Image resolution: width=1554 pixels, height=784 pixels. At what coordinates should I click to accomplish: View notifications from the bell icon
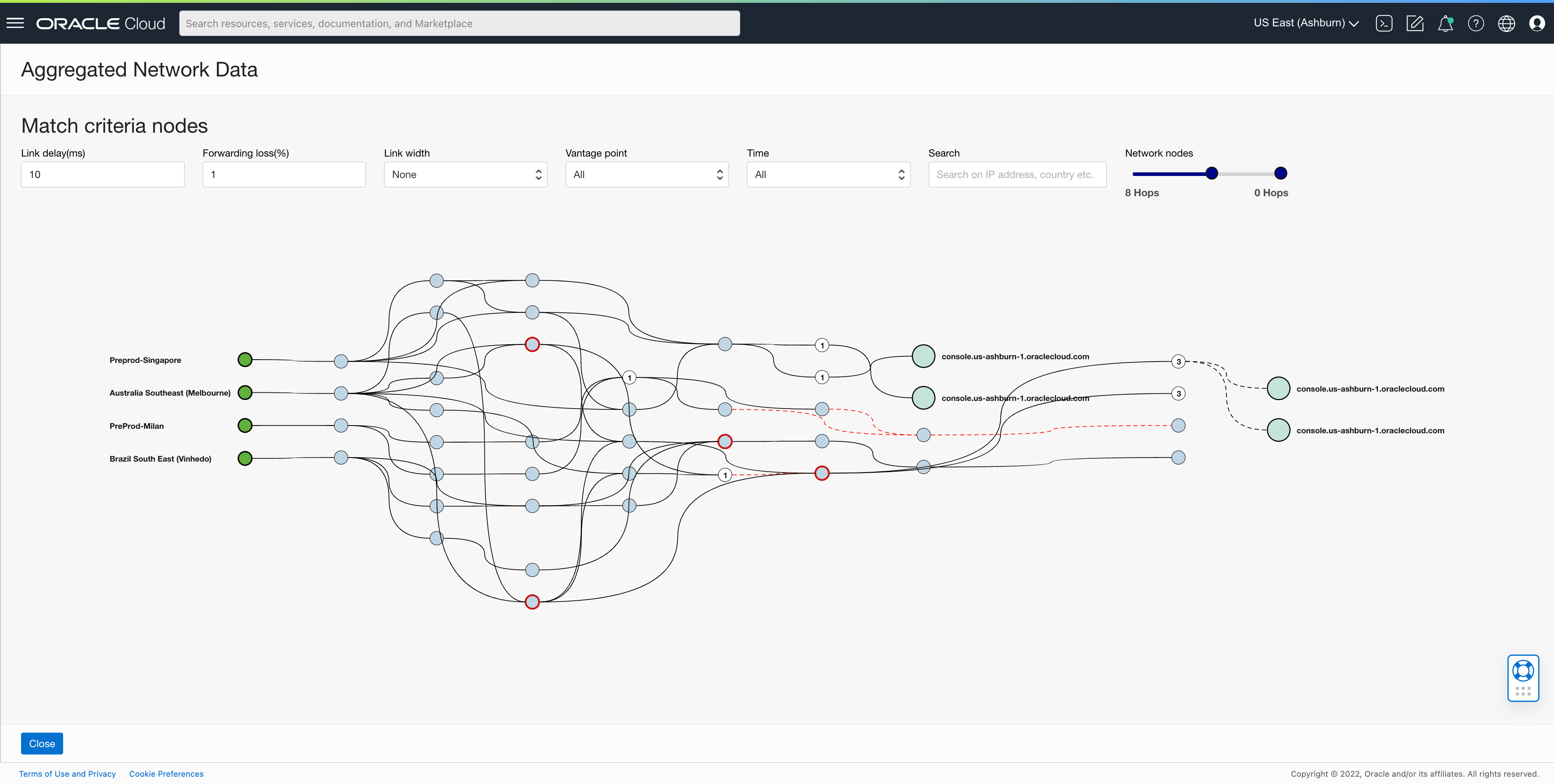coord(1446,23)
